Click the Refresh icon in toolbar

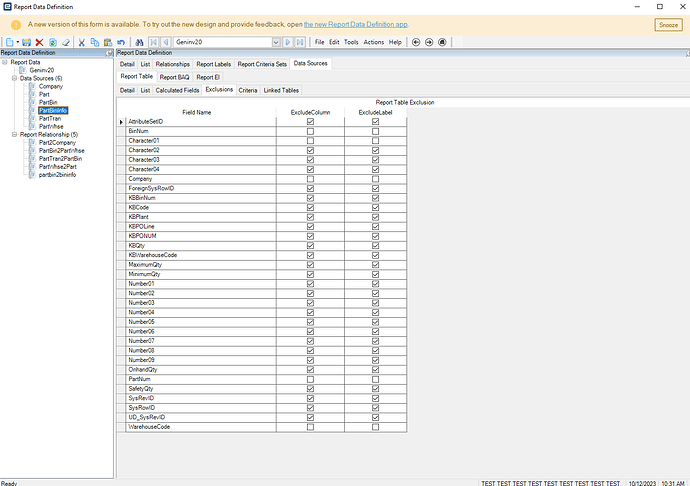point(52,42)
